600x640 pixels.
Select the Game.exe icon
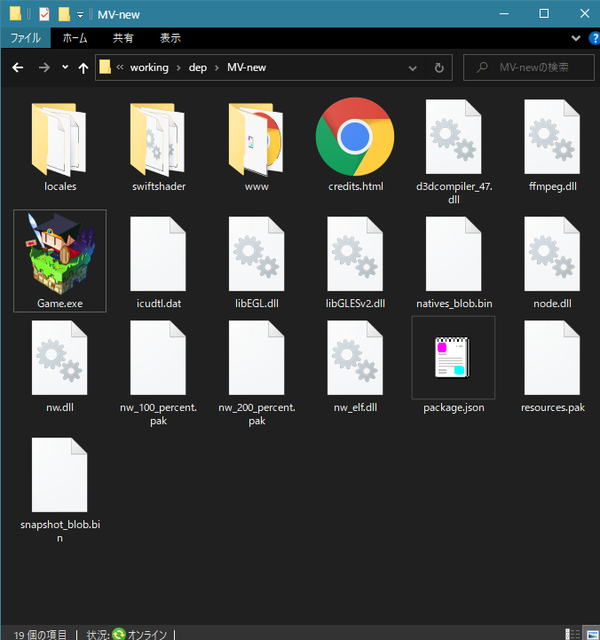(60, 253)
